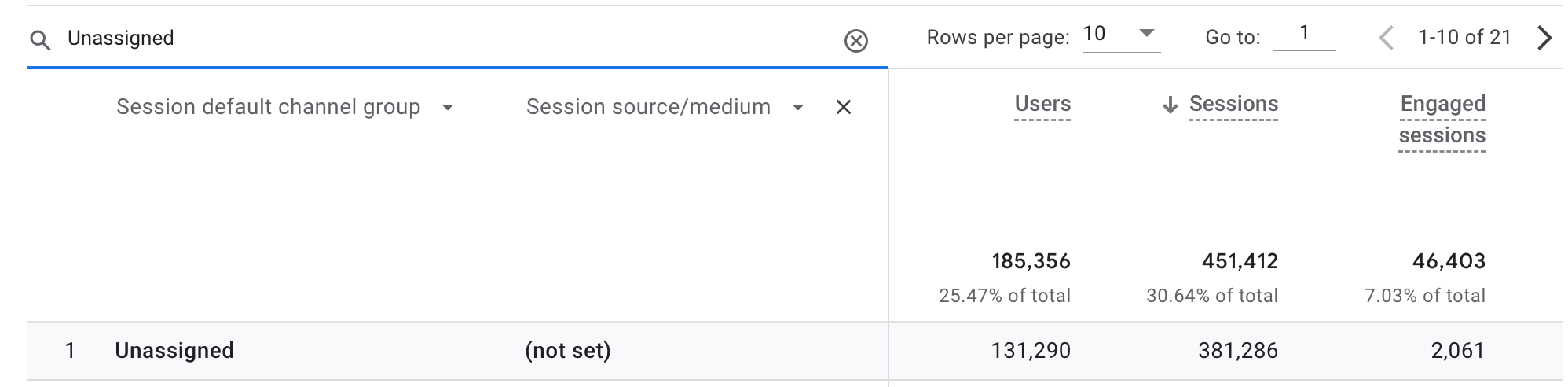
Task: Go to previous page of results
Action: pyautogui.click(x=1387, y=38)
